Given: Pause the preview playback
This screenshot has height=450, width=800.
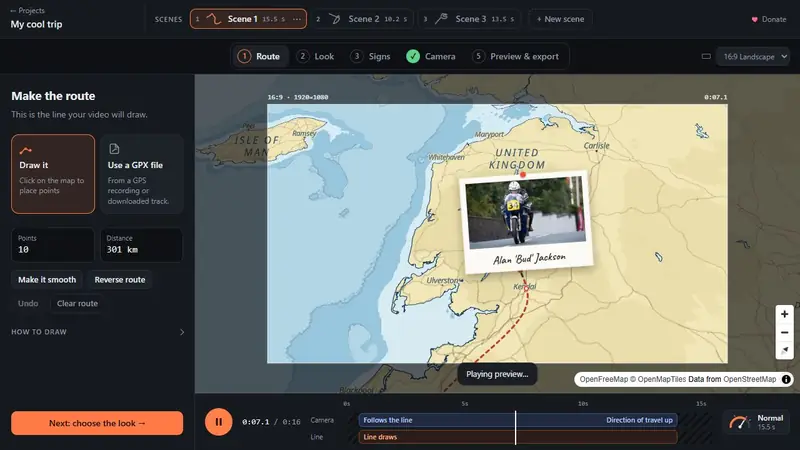Looking at the screenshot, I should pos(218,422).
